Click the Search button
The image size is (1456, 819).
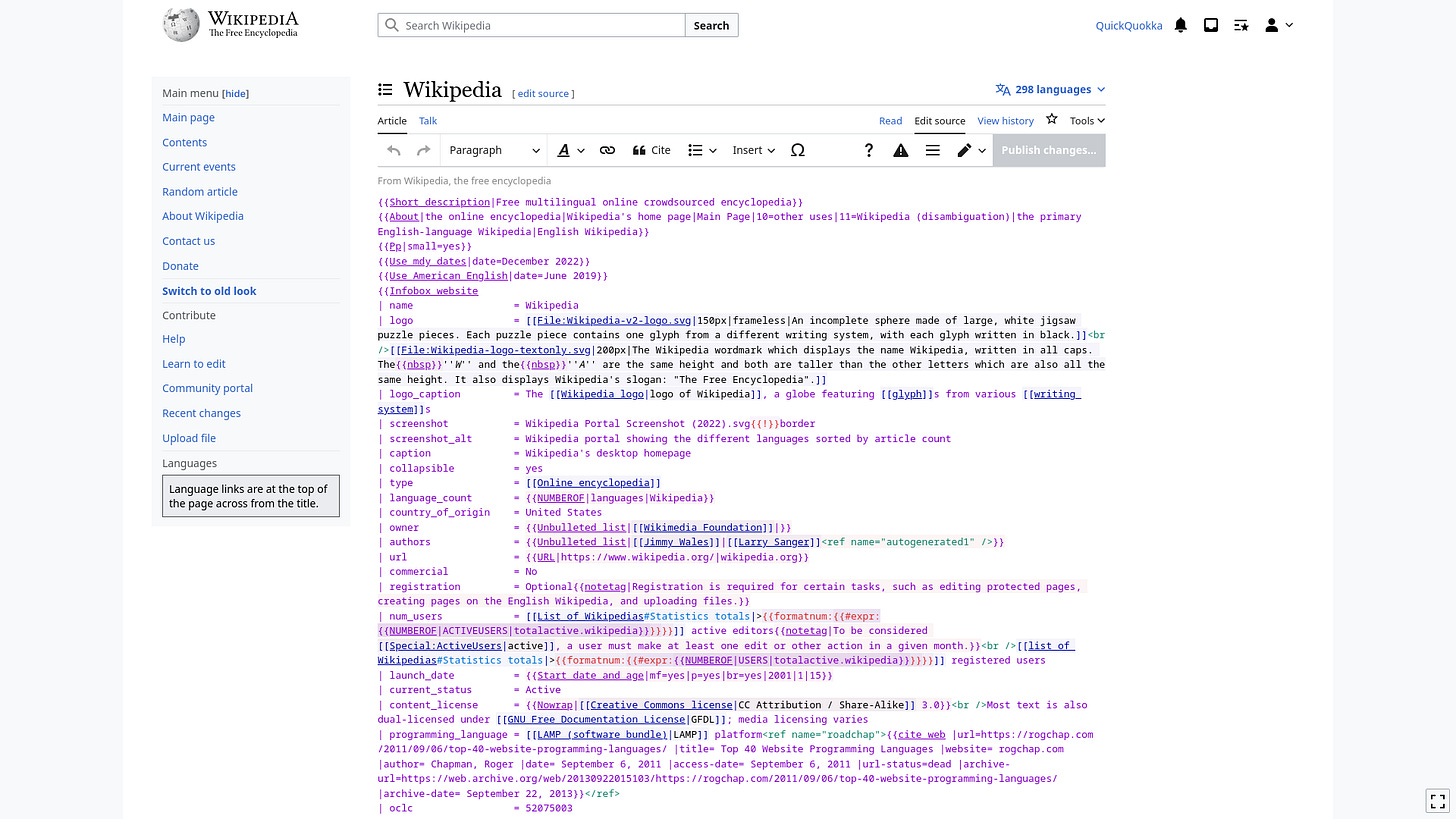711,25
